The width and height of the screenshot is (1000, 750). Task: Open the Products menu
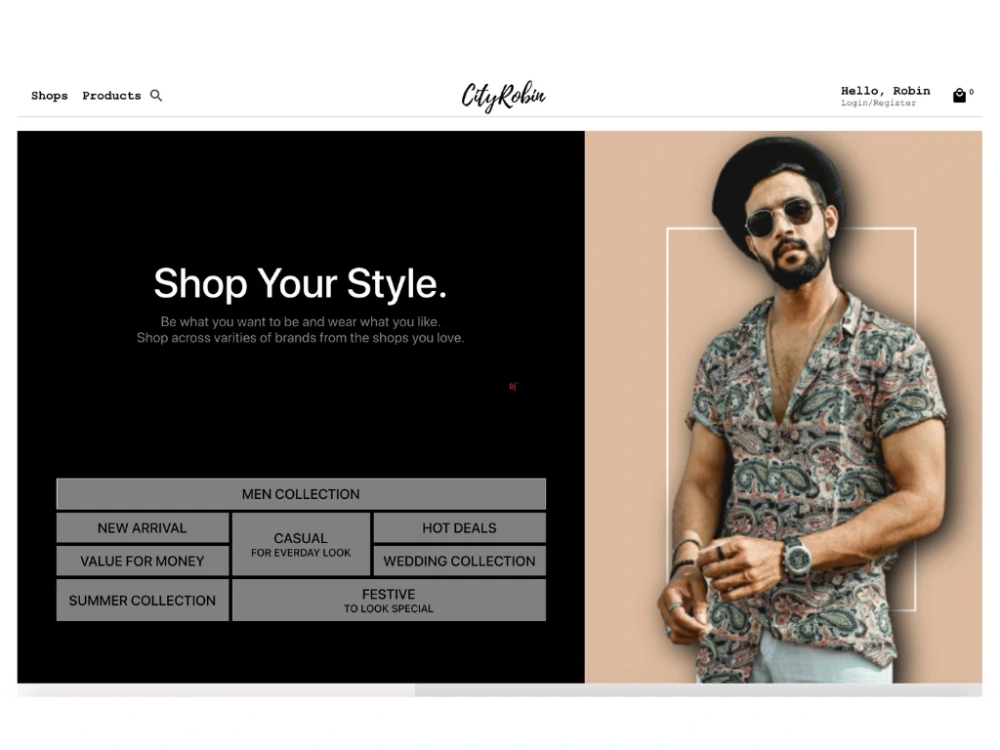(112, 96)
